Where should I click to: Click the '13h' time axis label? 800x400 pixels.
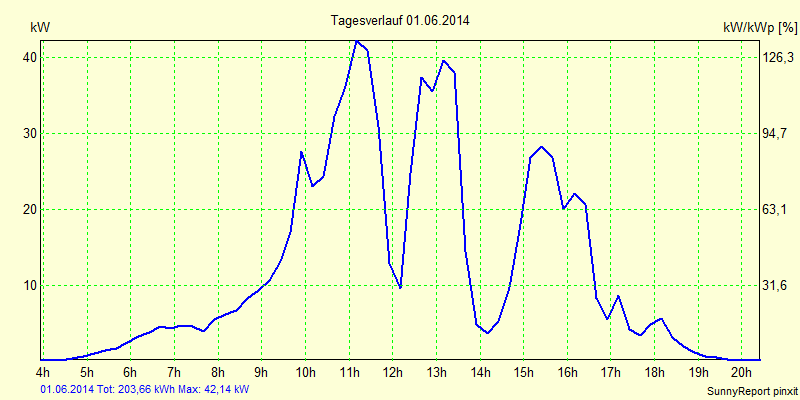pyautogui.click(x=436, y=371)
